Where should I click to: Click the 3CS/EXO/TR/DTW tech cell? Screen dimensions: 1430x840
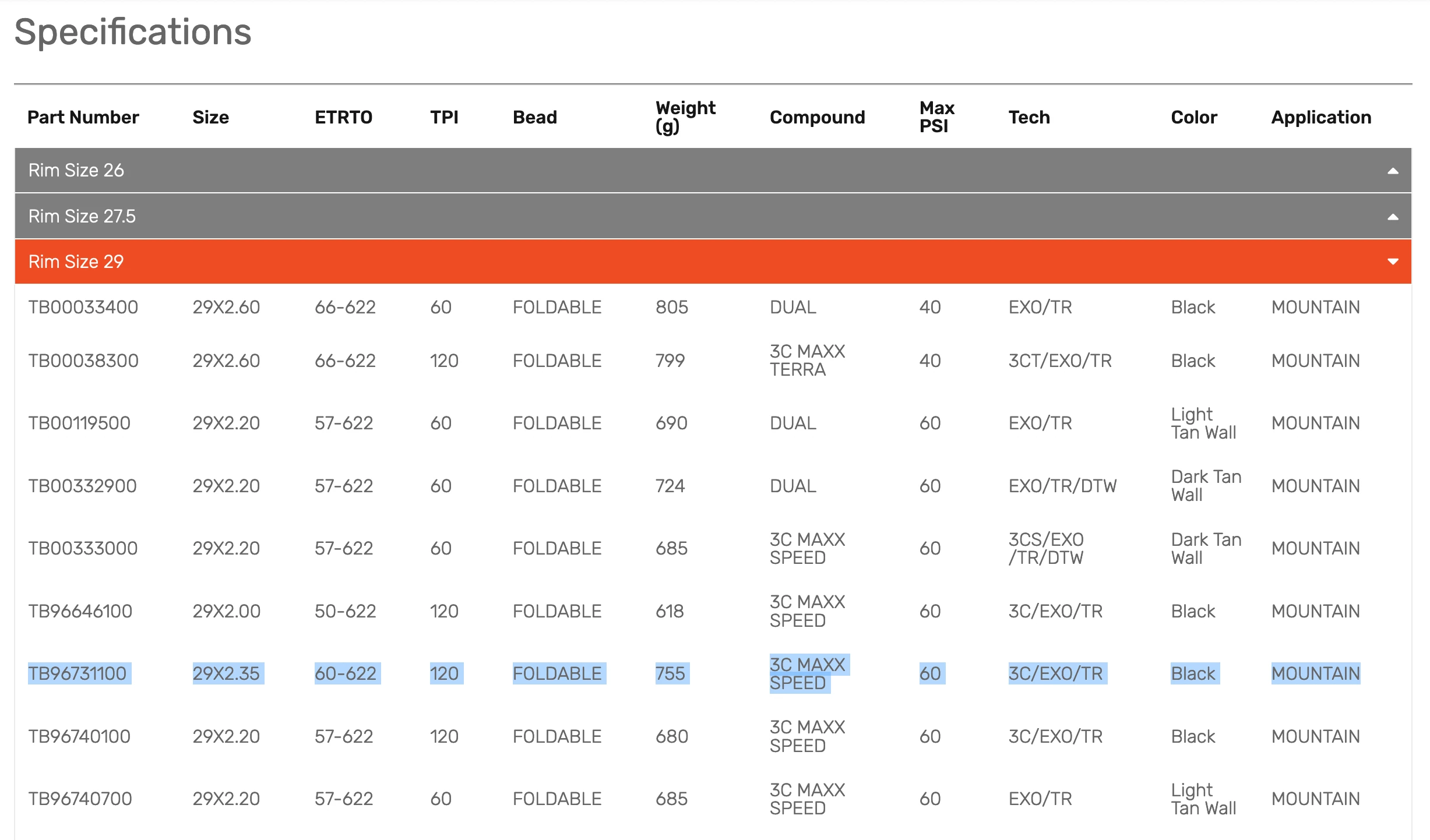pos(1046,548)
